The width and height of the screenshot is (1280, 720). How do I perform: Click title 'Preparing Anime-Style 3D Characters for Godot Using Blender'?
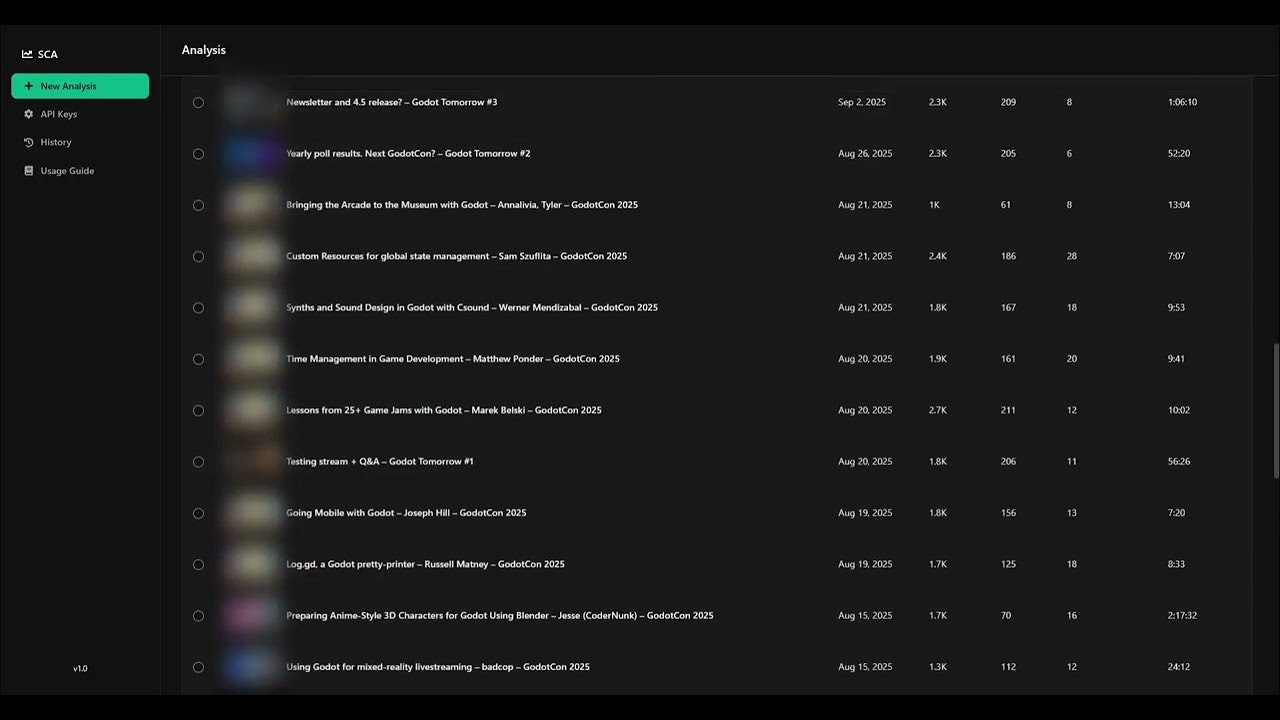(418, 616)
